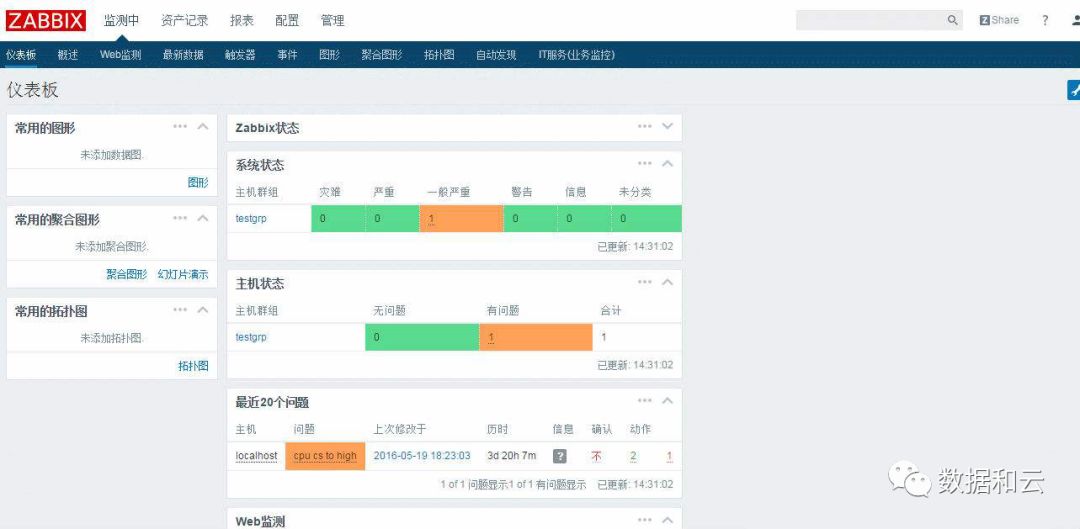Screen dimensions: 1080x529
Task: Open the 配置 top menu
Action: [x=287, y=21]
